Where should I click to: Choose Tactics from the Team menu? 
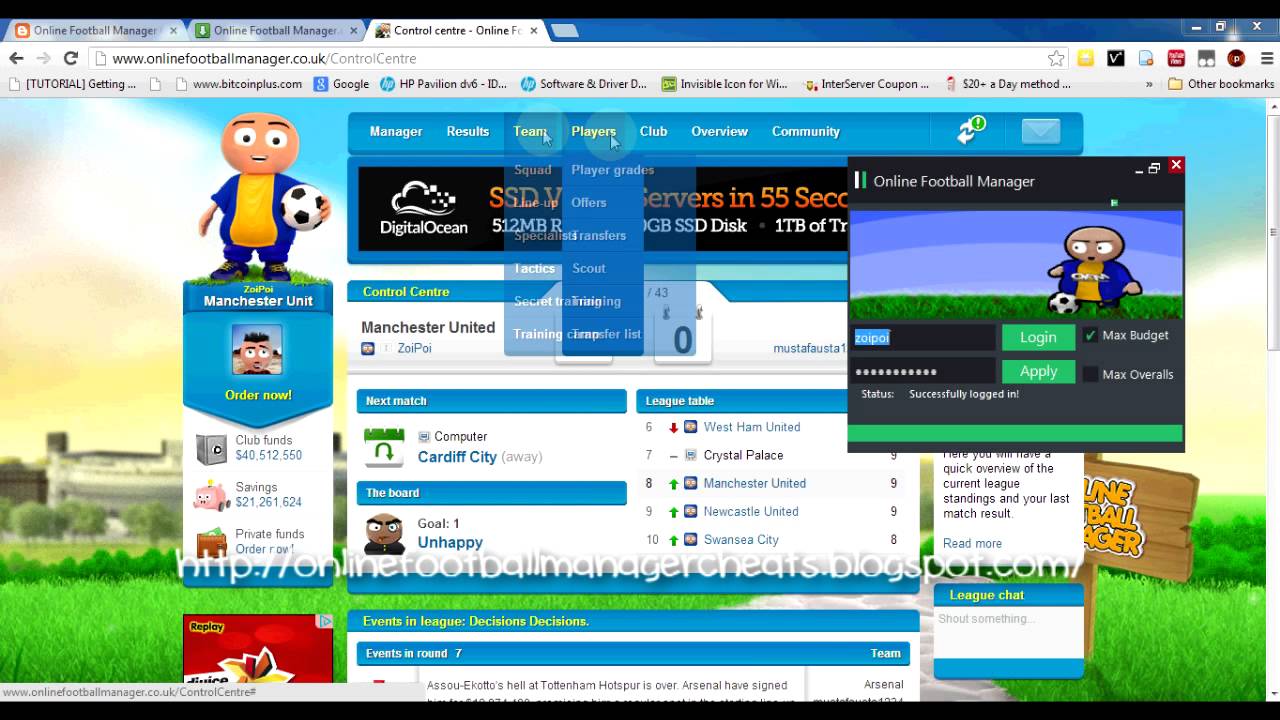[534, 268]
